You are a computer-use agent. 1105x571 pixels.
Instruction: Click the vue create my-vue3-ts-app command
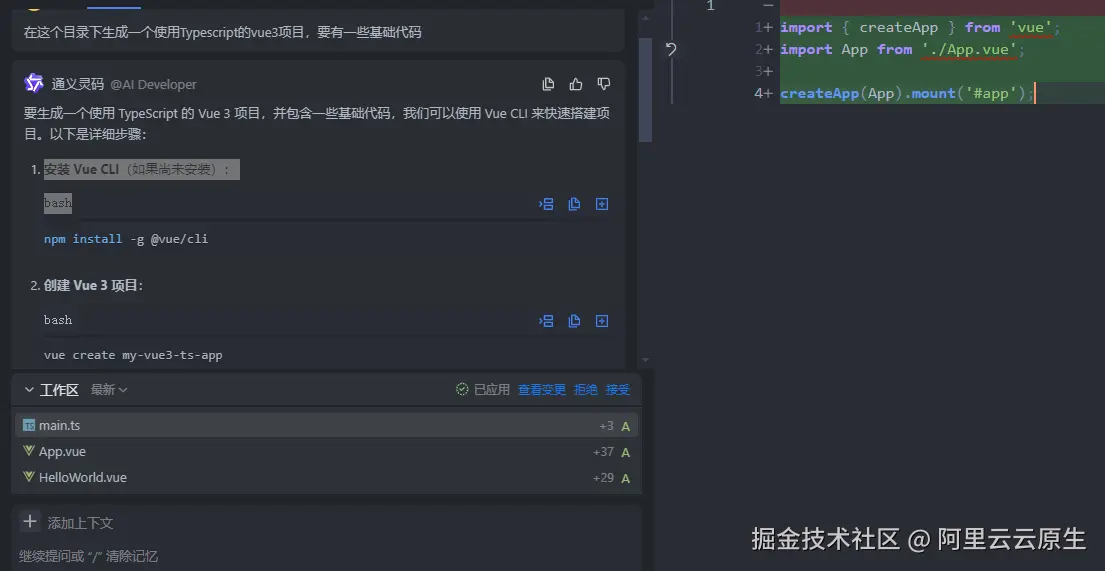133,355
